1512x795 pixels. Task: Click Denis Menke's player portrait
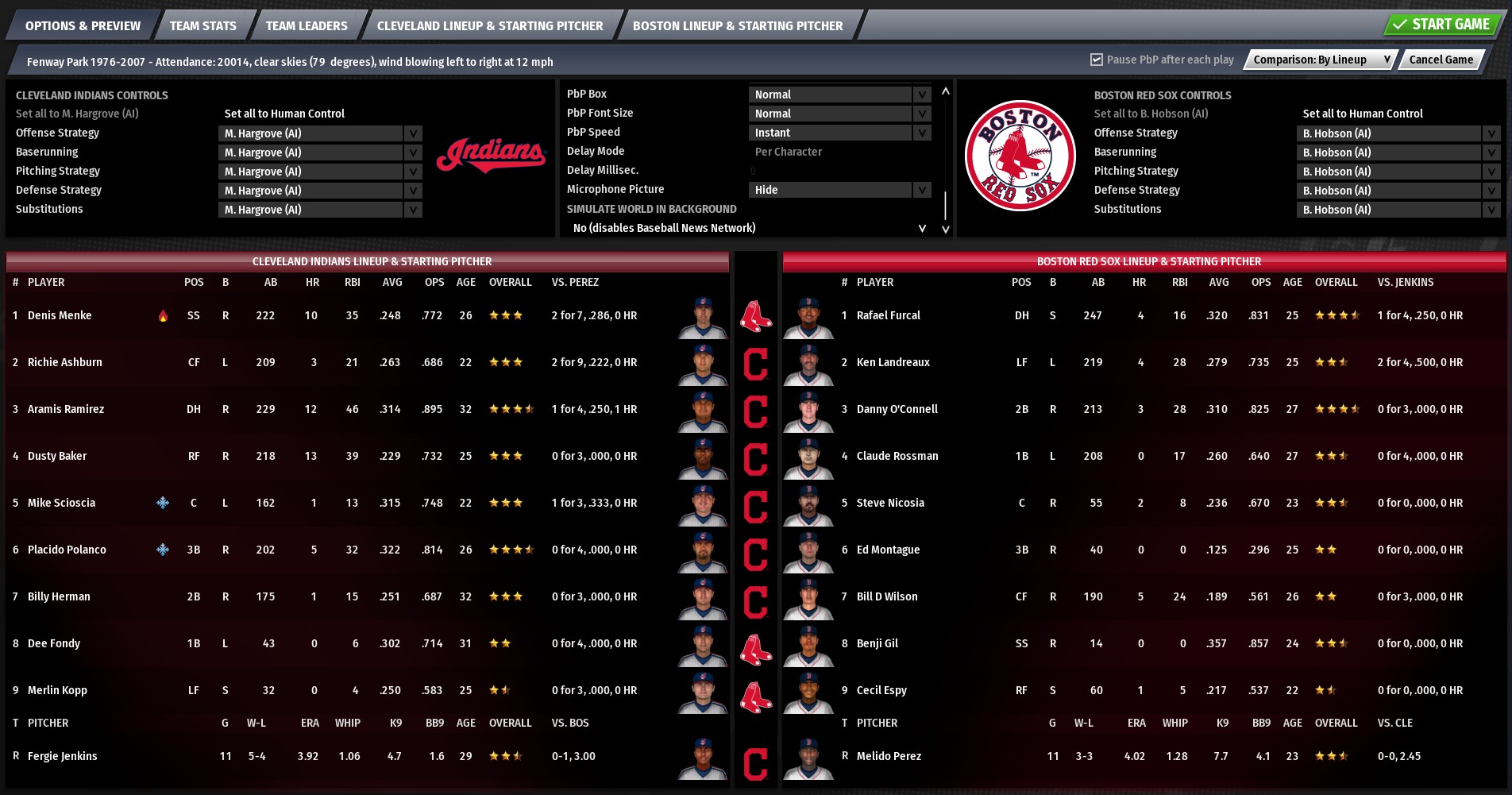pyautogui.click(x=703, y=318)
